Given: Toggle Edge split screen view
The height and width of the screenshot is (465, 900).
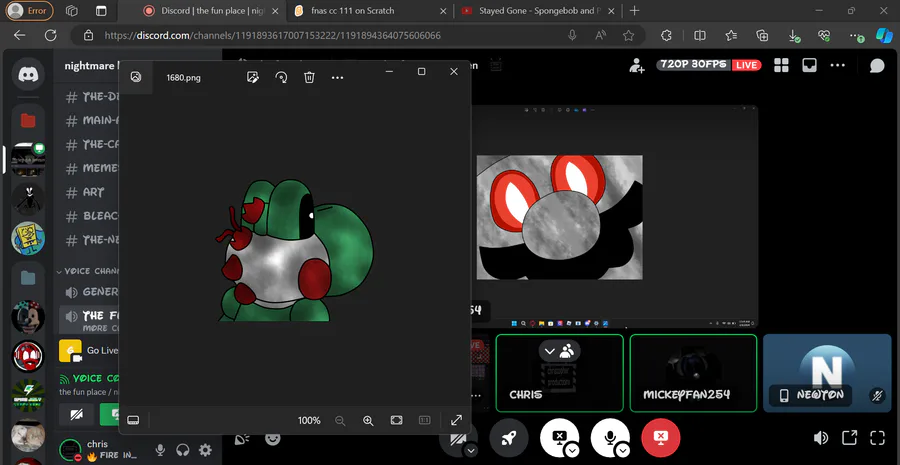Looking at the screenshot, I should pyautogui.click(x=700, y=36).
